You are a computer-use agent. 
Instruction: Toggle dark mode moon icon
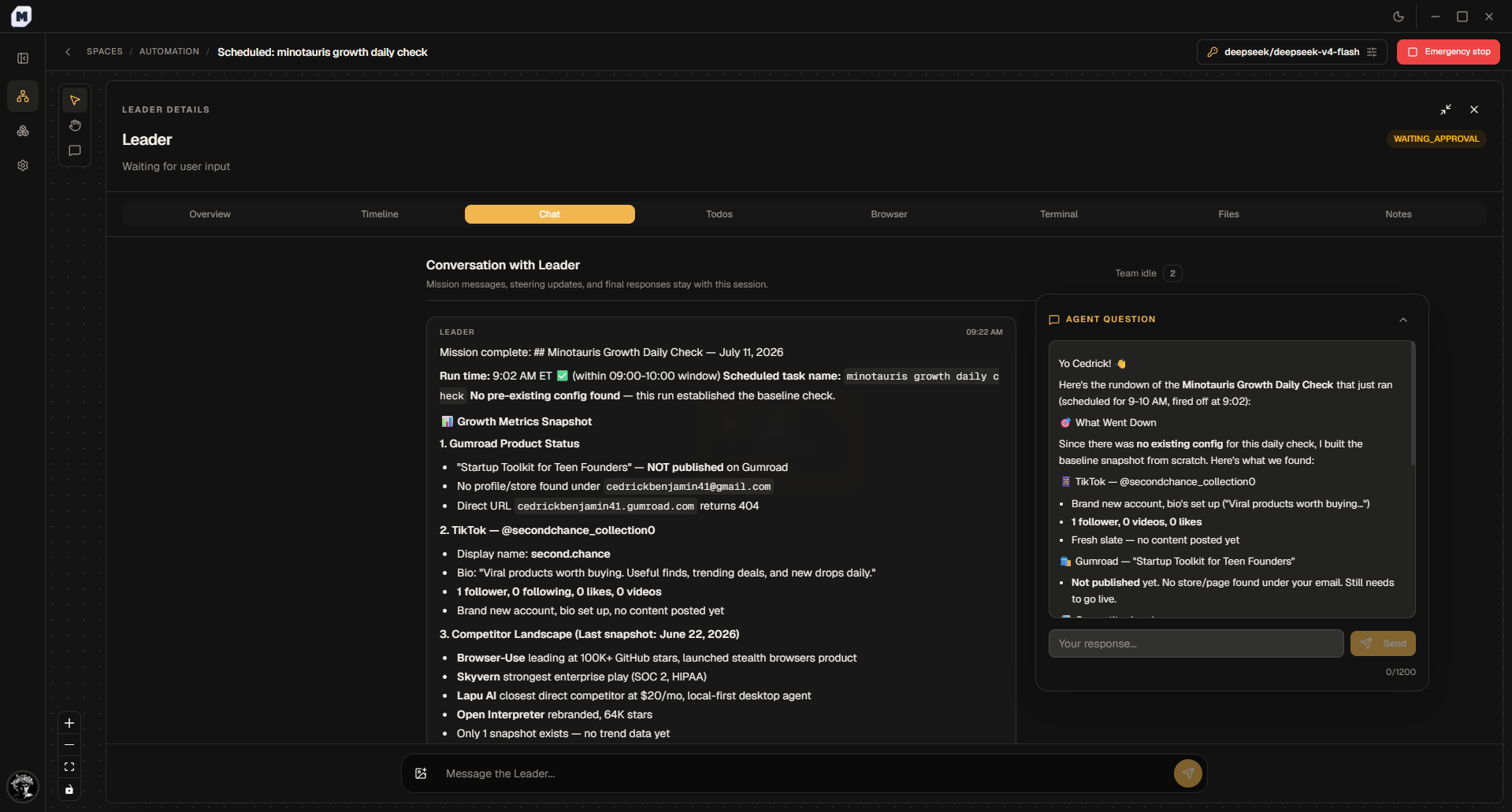pyautogui.click(x=1399, y=17)
